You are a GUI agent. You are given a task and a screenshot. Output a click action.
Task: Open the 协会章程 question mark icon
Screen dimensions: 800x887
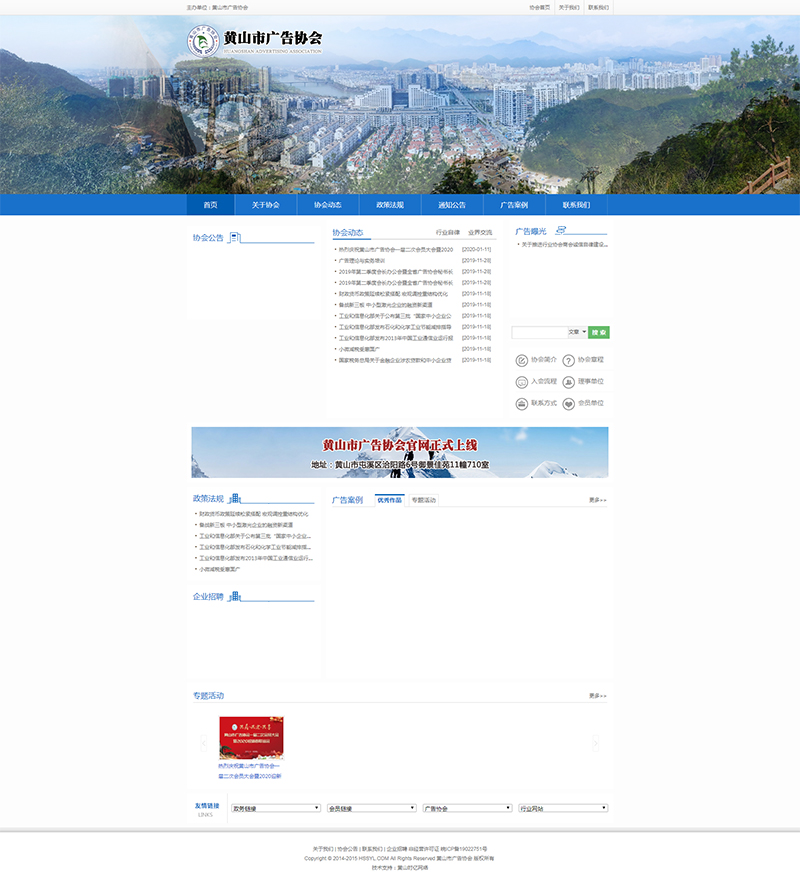pos(569,360)
